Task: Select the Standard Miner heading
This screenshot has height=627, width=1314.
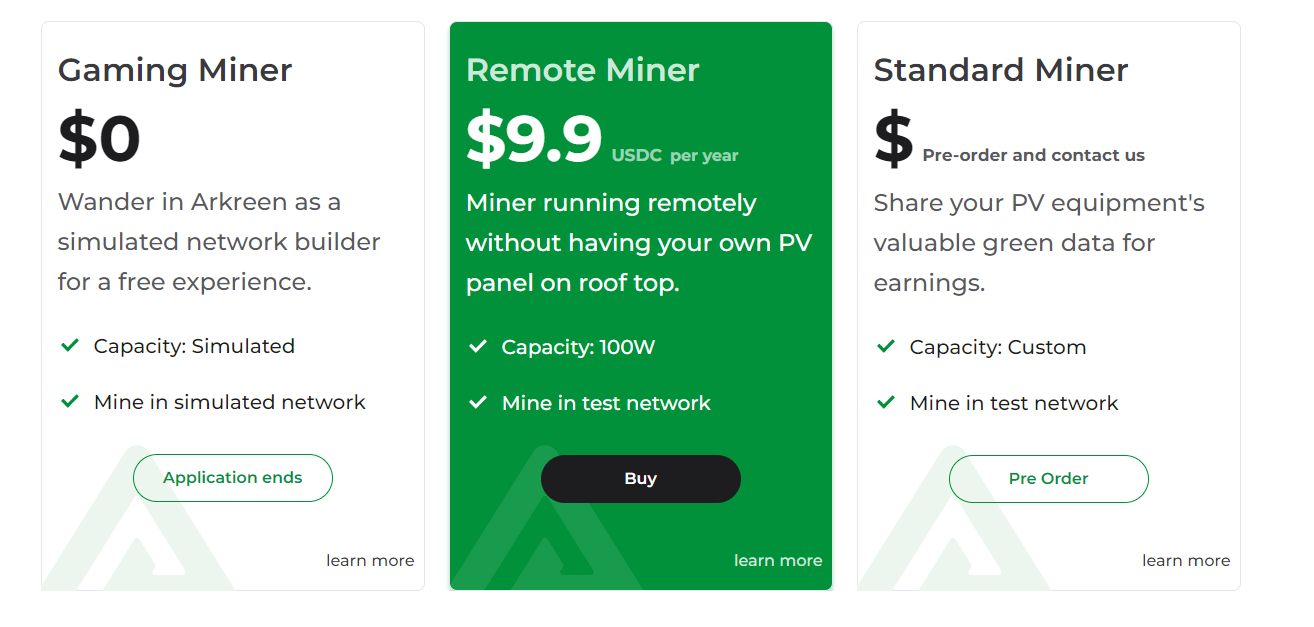Action: pos(1001,70)
